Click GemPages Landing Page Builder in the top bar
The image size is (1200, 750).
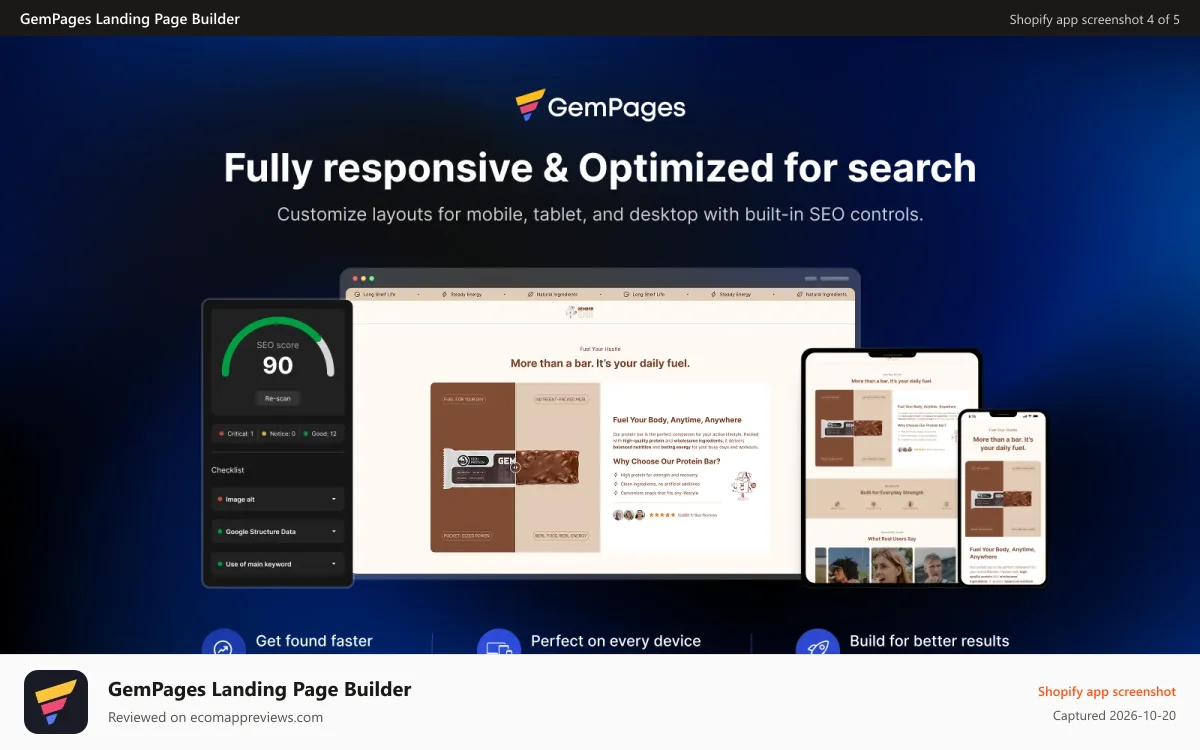[x=130, y=19]
